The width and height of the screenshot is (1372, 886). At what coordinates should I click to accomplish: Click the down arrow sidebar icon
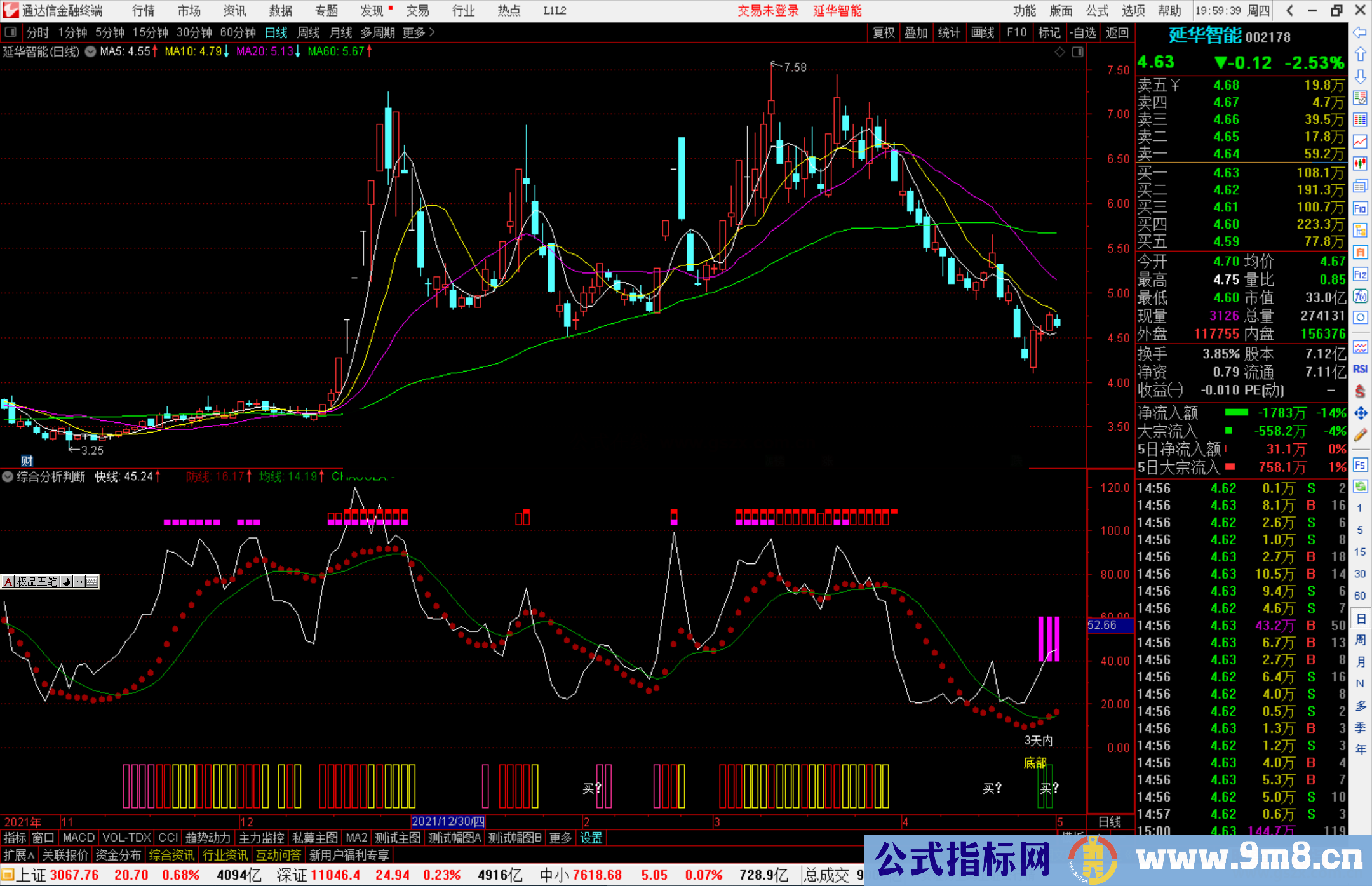pos(1360,77)
